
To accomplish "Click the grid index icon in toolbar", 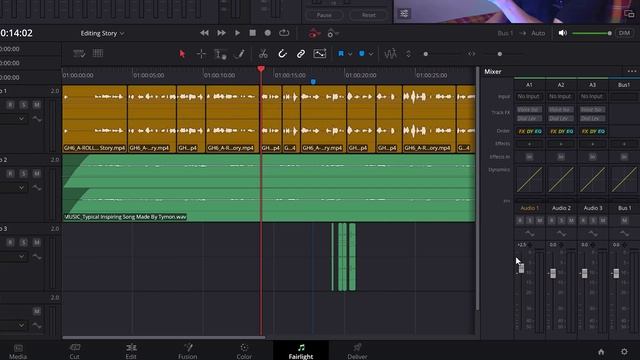I will (x=98, y=53).
